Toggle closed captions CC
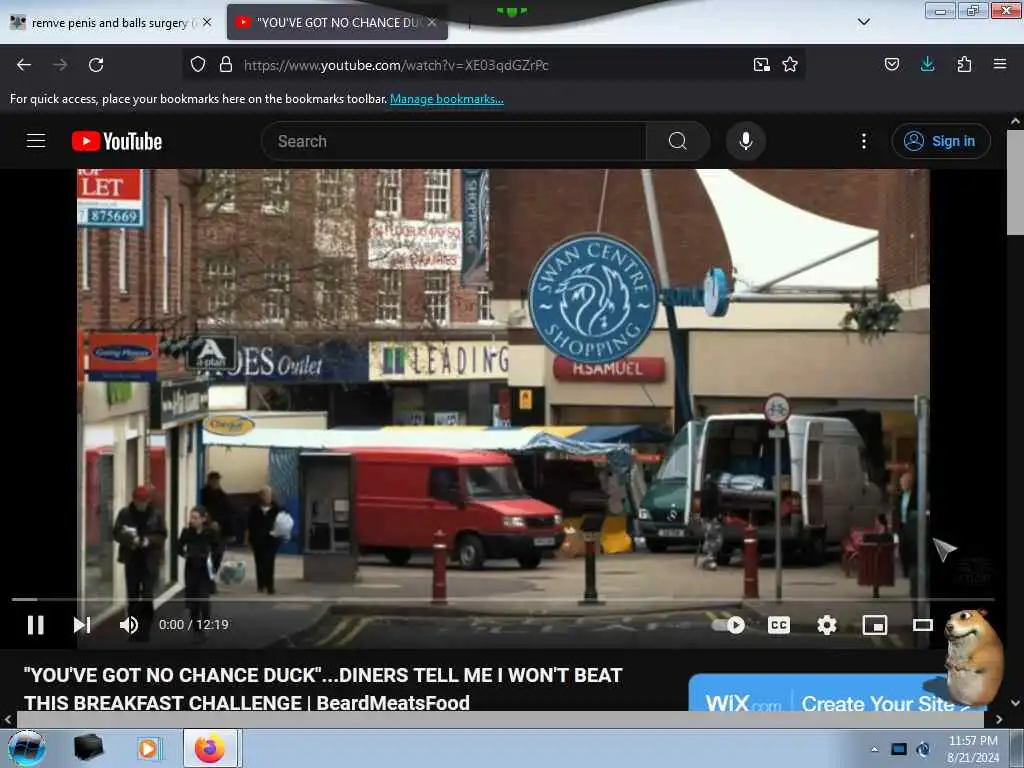The height and width of the screenshot is (768, 1024). pos(778,625)
